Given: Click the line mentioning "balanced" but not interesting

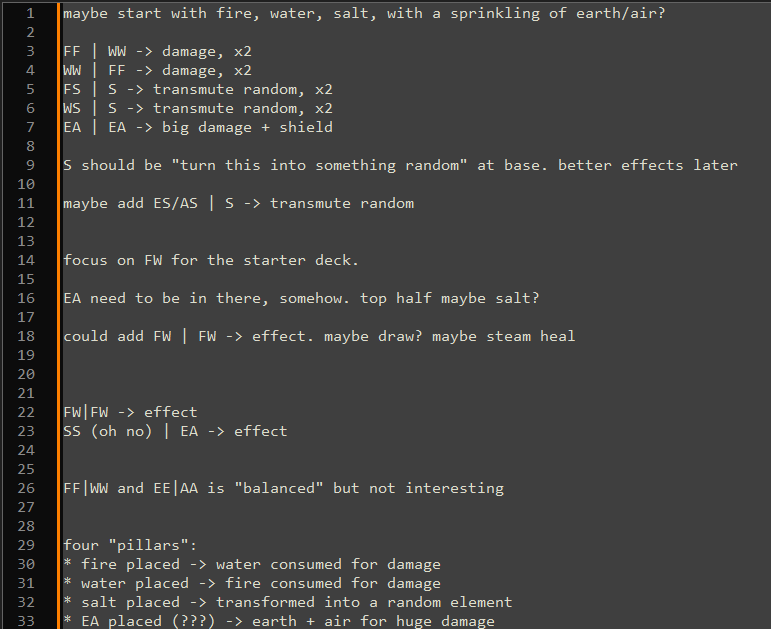Looking at the screenshot, I should [x=283, y=489].
